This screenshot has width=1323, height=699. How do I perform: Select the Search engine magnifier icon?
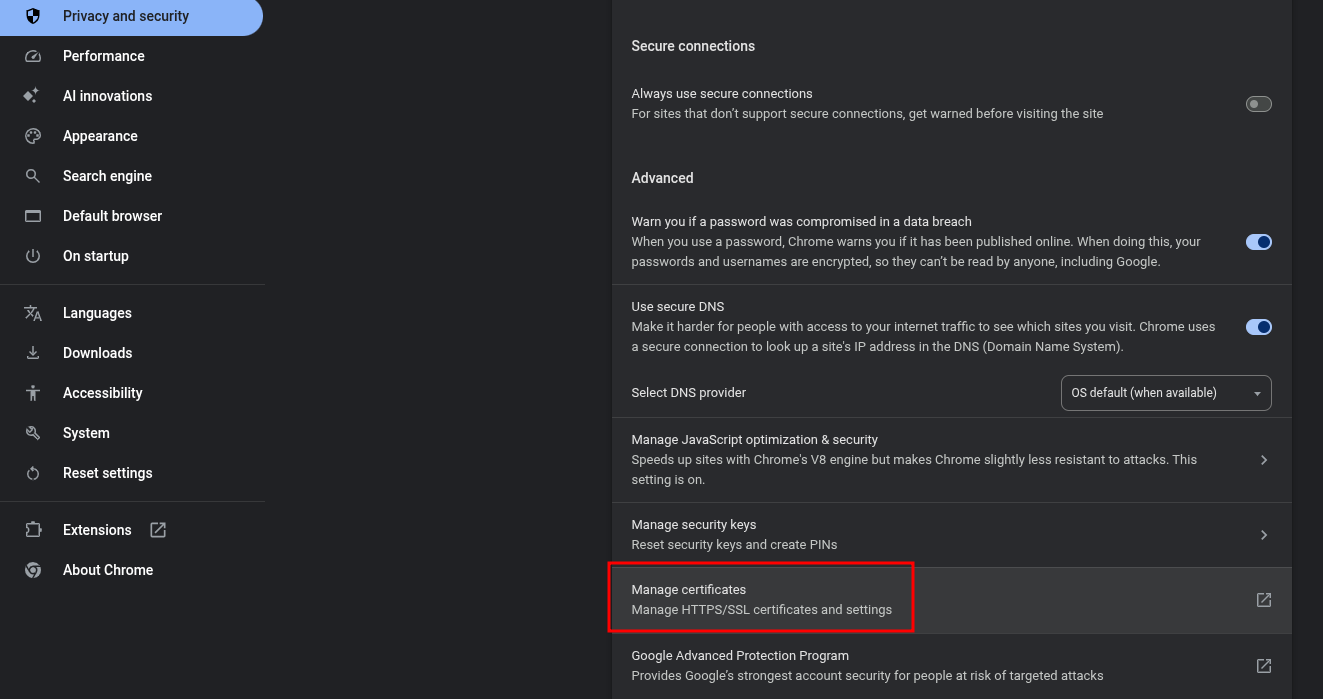tap(33, 176)
